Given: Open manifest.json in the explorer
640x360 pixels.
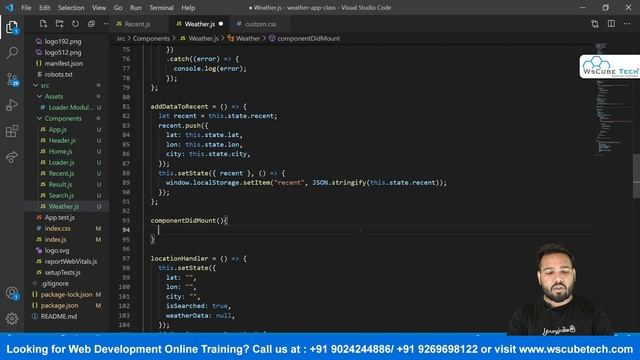Looking at the screenshot, I should [64, 63].
